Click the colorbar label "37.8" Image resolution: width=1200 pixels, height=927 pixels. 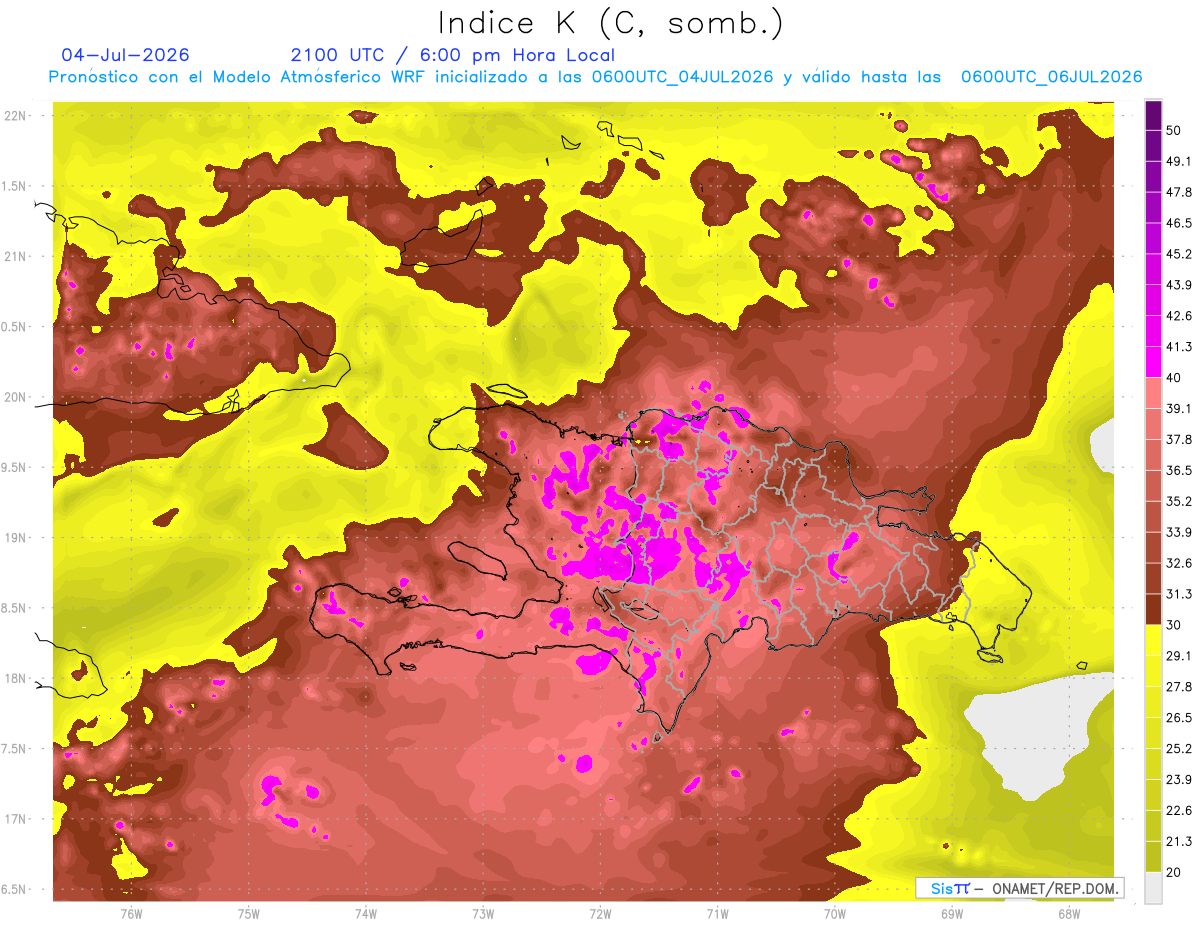tap(1179, 439)
